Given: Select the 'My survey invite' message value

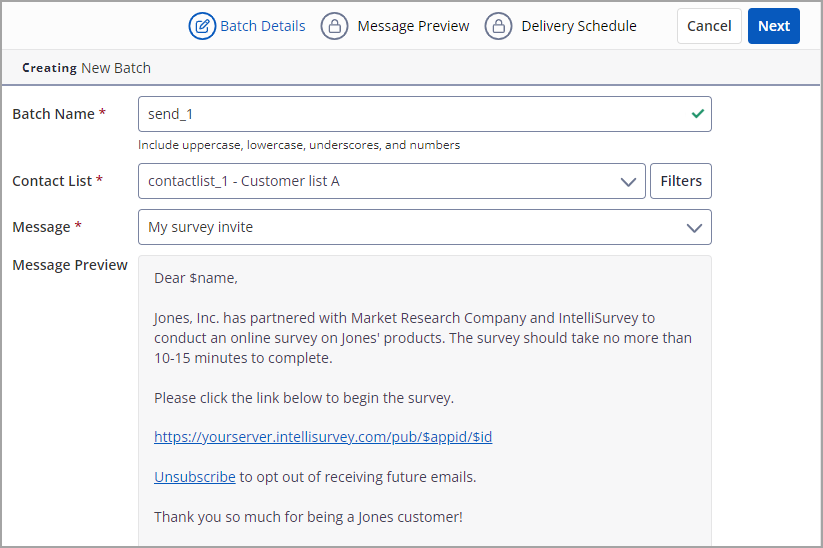Looking at the screenshot, I should (x=201, y=227).
